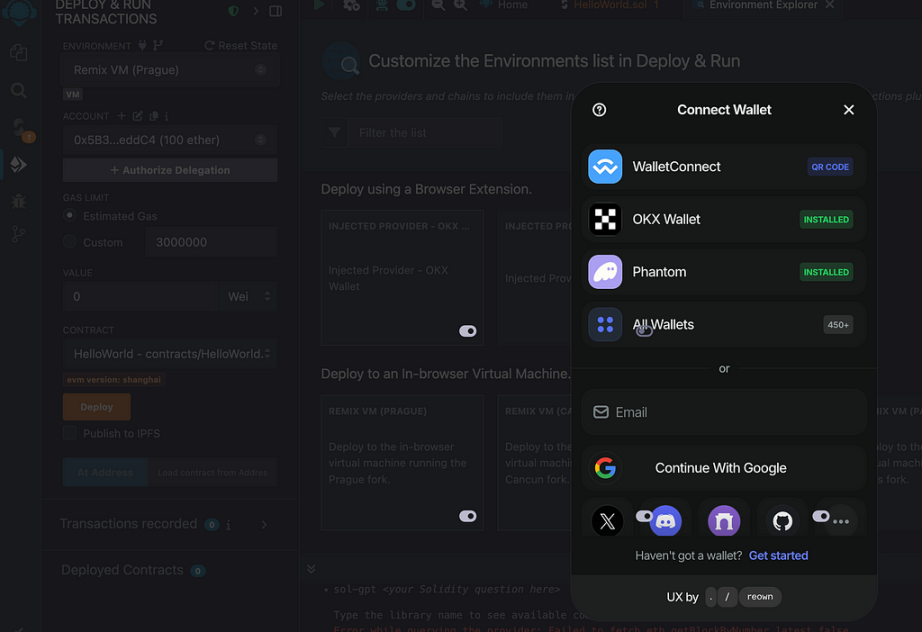Click the Remix logo at top of sidebar
Screen dimensions: 922x632
[x=19, y=12]
